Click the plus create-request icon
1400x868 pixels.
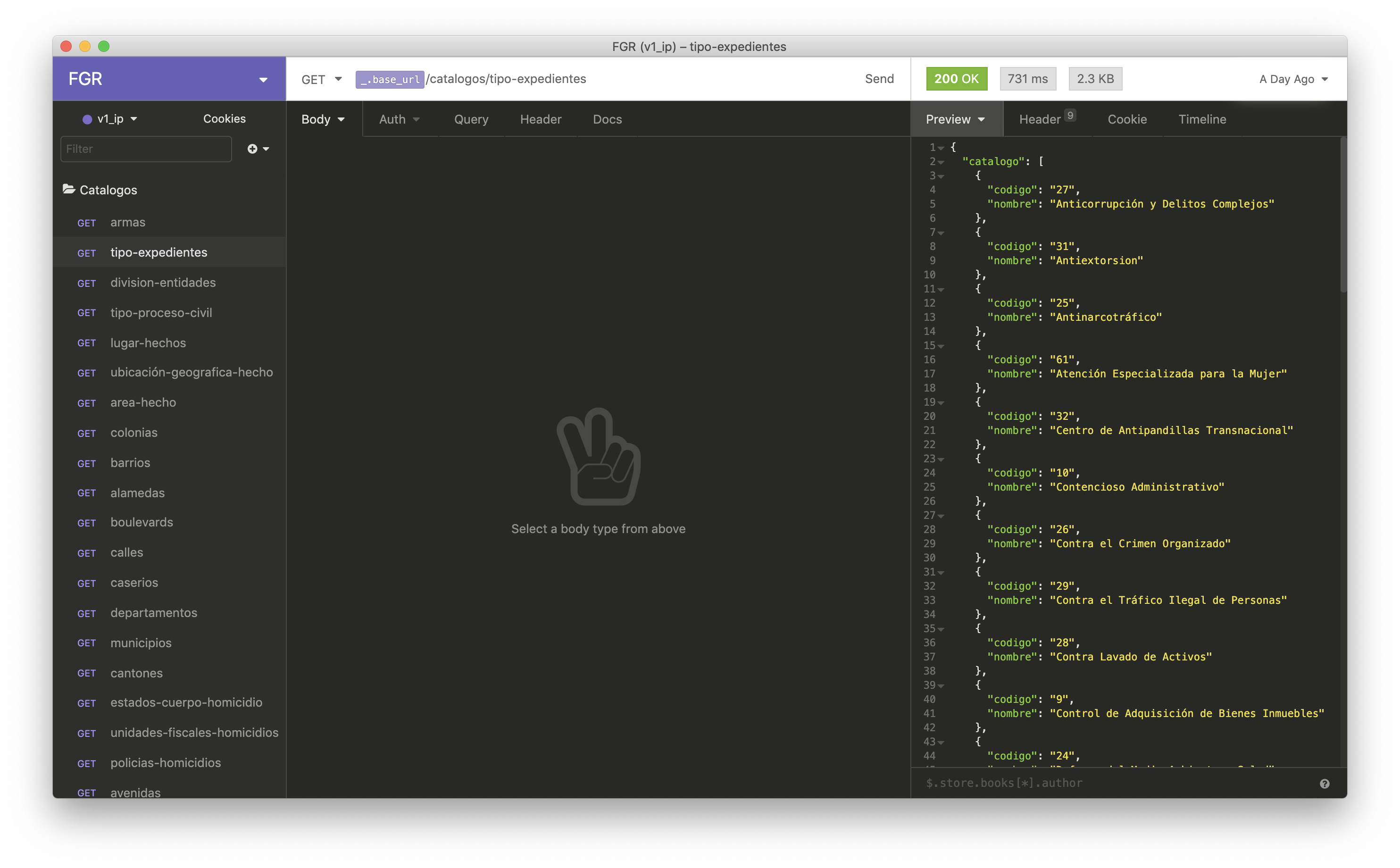click(252, 149)
